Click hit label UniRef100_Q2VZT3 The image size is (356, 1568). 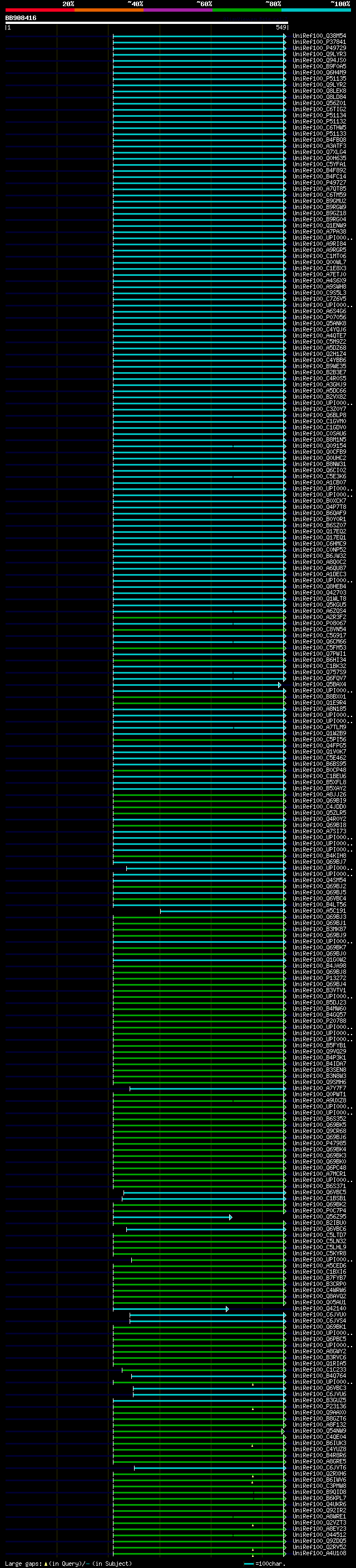coord(319,1524)
